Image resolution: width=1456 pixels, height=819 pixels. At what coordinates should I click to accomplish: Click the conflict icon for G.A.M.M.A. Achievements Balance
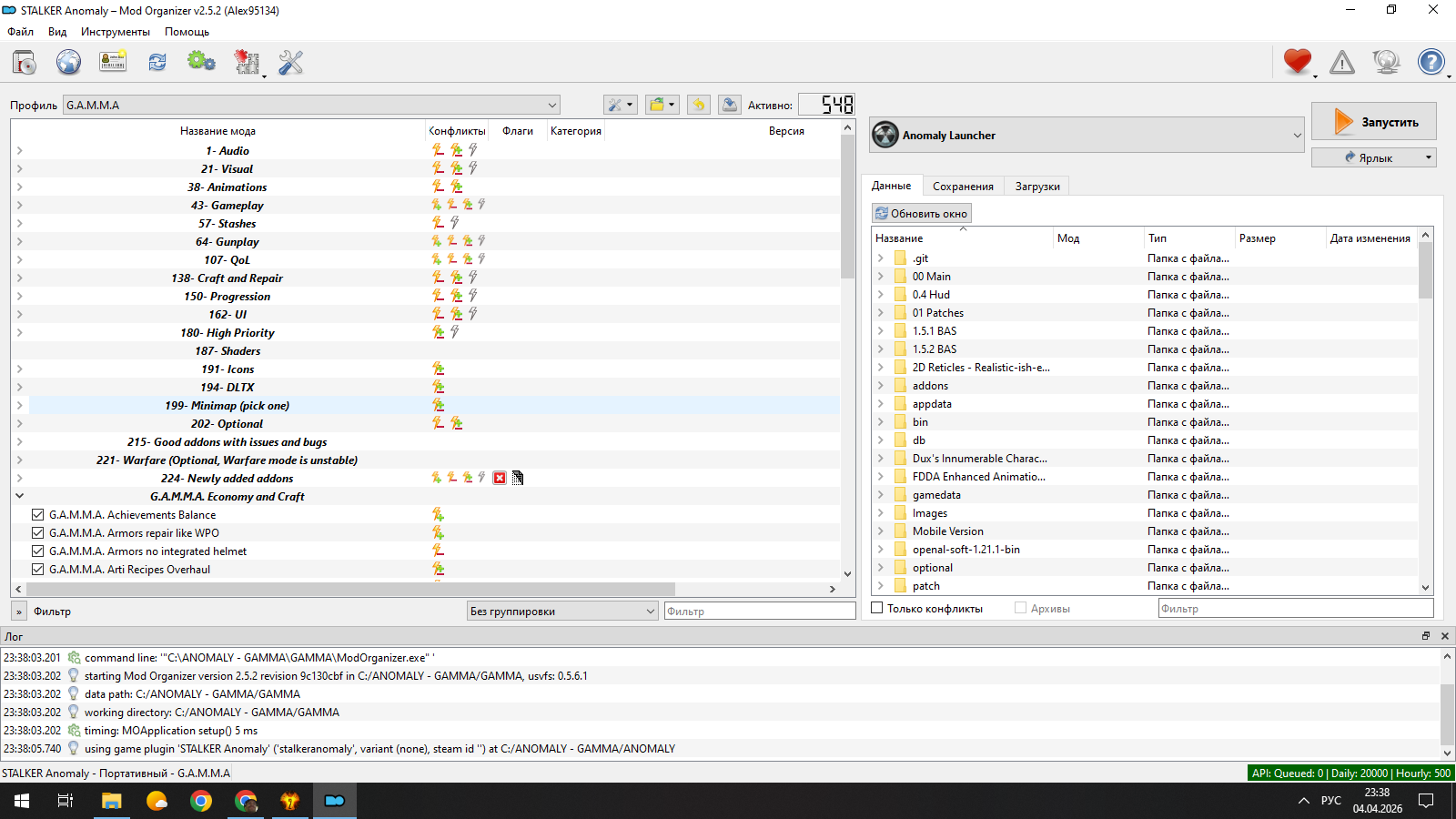(438, 514)
